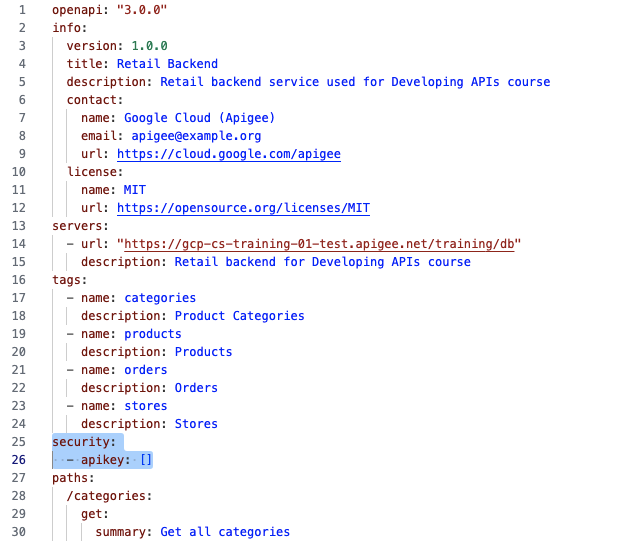Click the title value Retail Backend
This screenshot has height=541, width=639.
[x=167, y=64]
